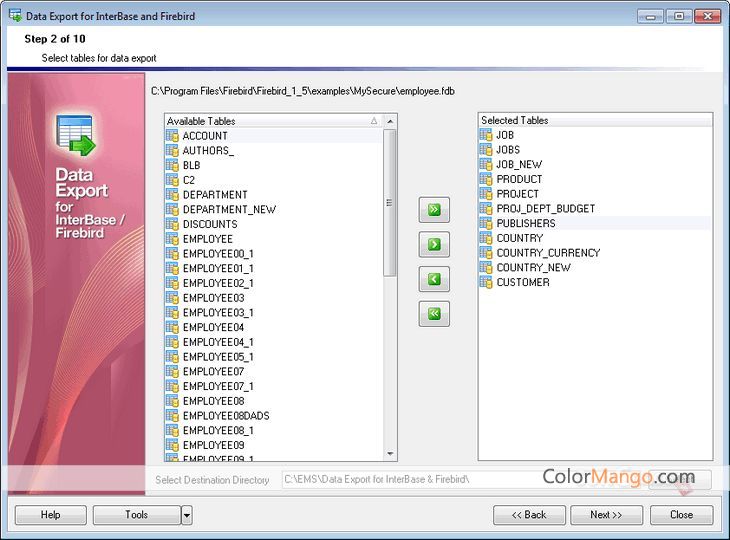Click the move all tables left button
730x540 pixels.
coord(434,314)
